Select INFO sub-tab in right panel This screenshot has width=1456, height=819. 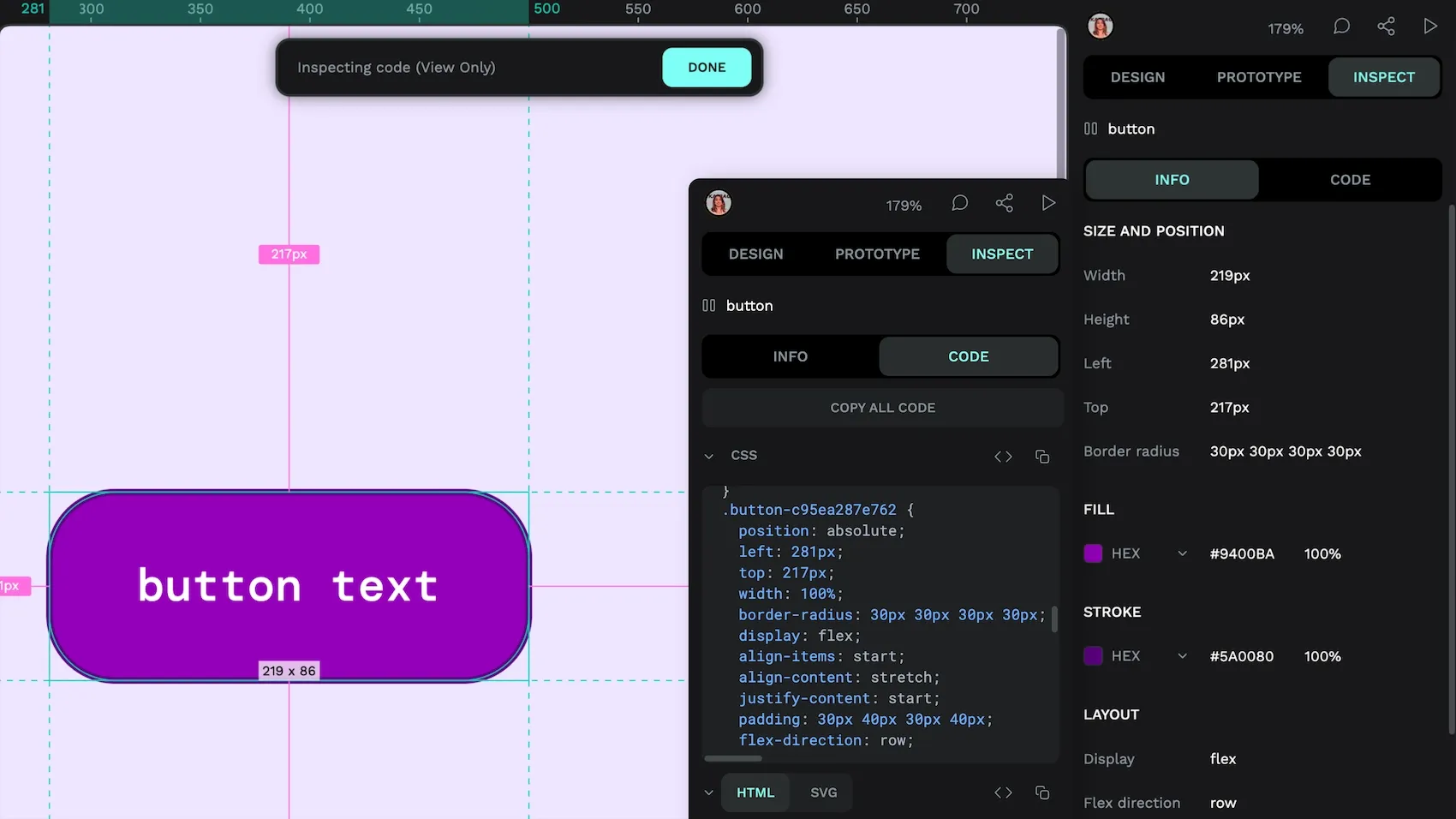pos(1172,180)
